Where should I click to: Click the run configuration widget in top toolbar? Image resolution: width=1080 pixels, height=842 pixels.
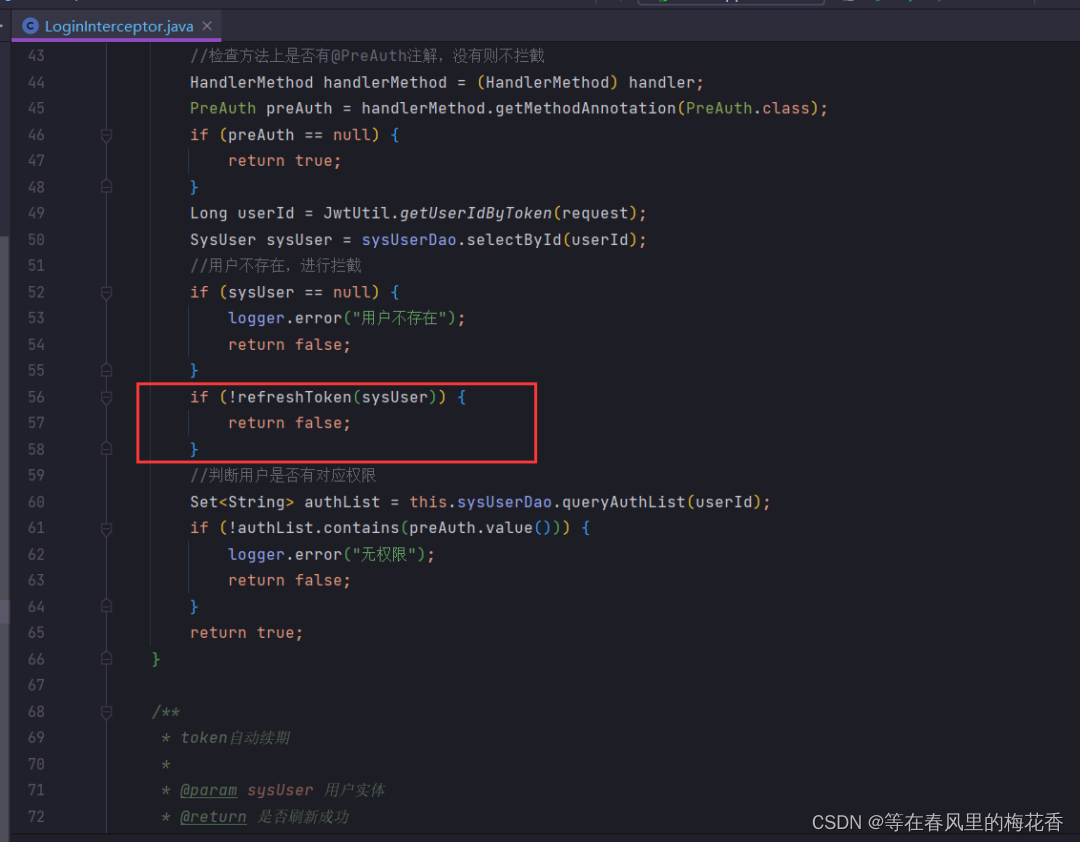tap(730, 3)
